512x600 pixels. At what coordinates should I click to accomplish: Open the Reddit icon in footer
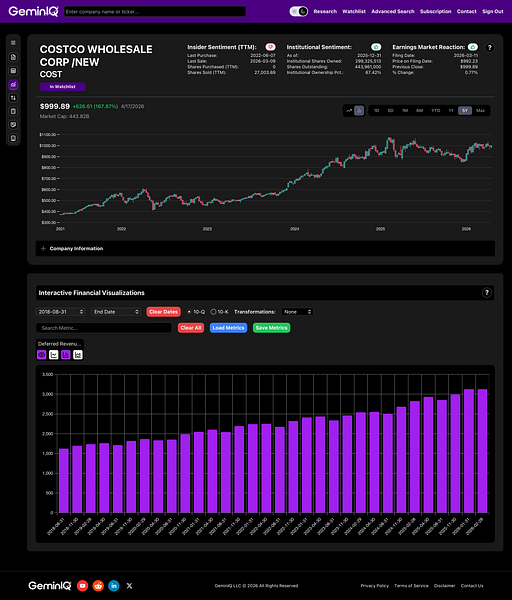[x=98, y=585]
